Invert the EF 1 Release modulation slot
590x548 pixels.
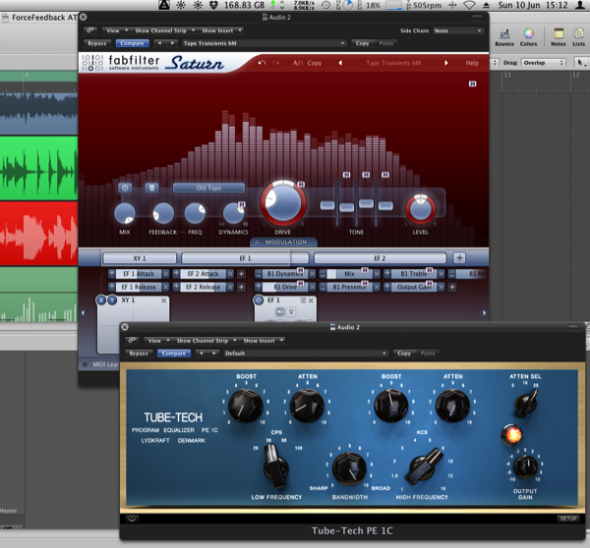coord(112,287)
